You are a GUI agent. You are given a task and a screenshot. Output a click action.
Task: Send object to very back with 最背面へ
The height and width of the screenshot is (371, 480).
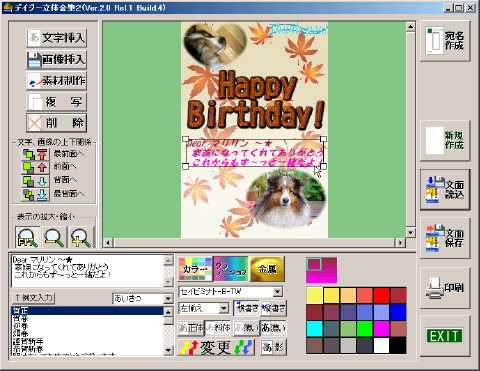(36, 194)
